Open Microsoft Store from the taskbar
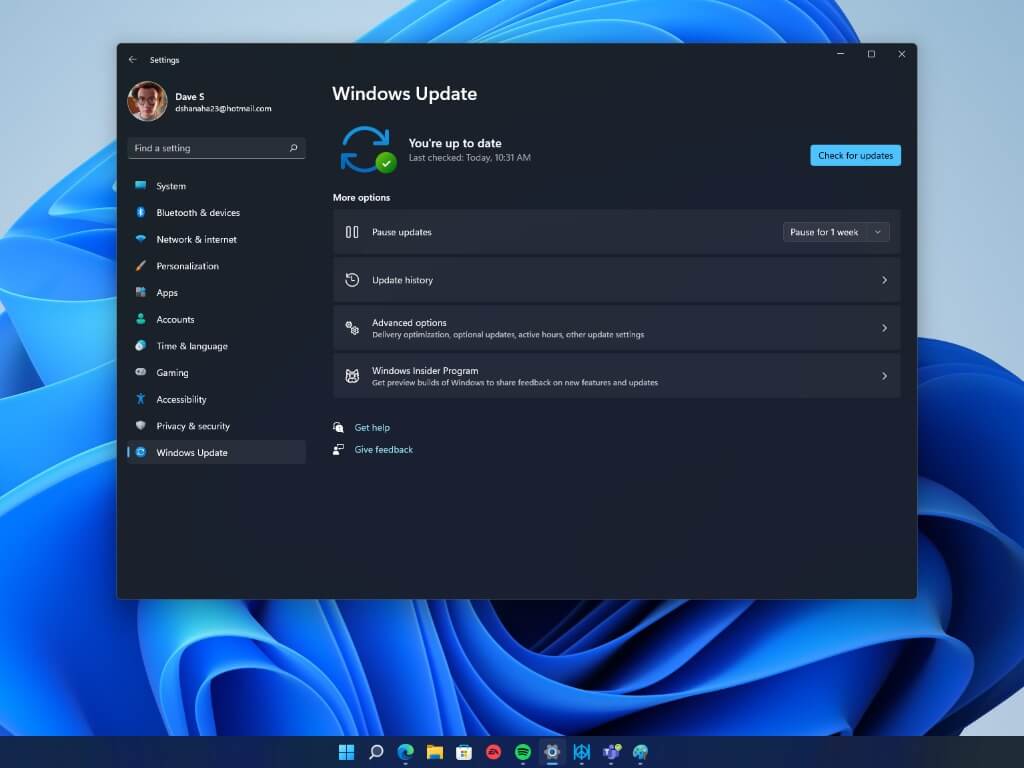Screen dimensions: 1024x768 [464, 752]
